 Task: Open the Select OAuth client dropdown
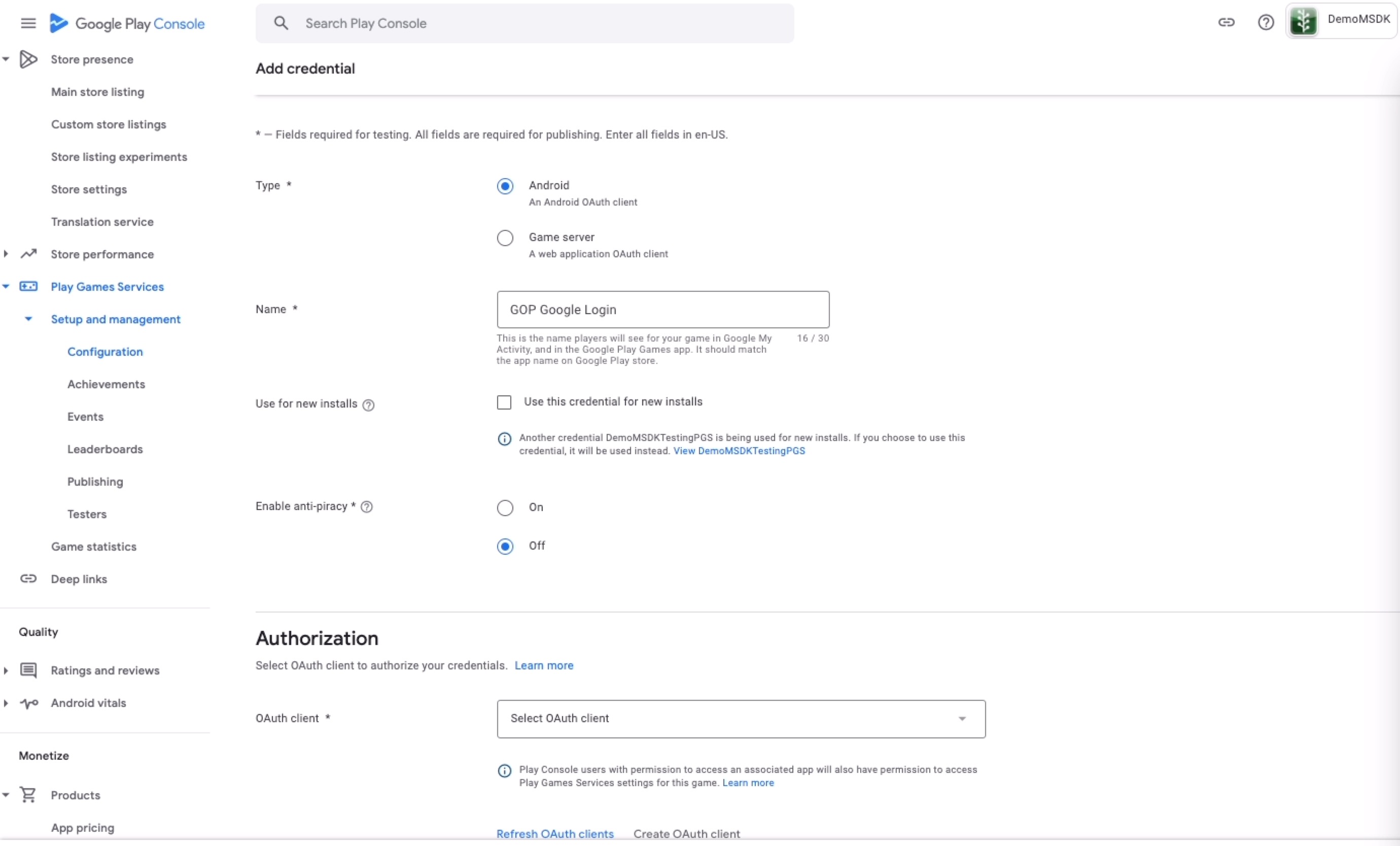pos(741,719)
